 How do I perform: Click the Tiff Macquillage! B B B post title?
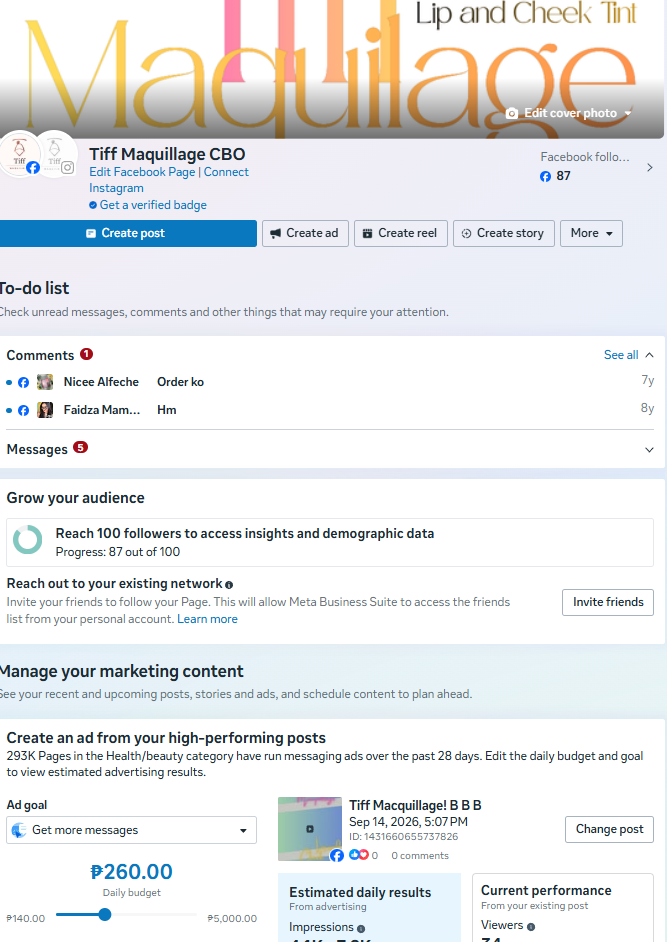[x=415, y=806]
